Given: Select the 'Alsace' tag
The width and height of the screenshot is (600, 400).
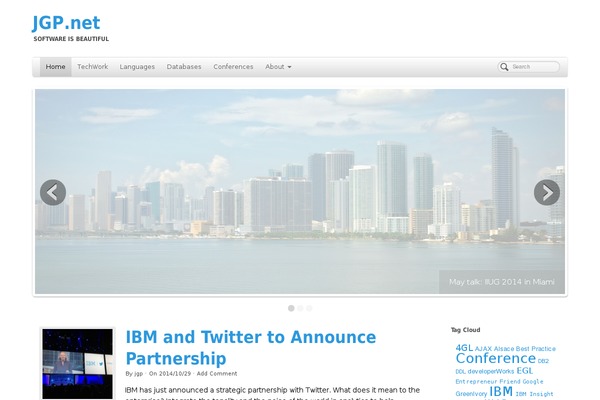Looking at the screenshot, I should pyautogui.click(x=504, y=349).
